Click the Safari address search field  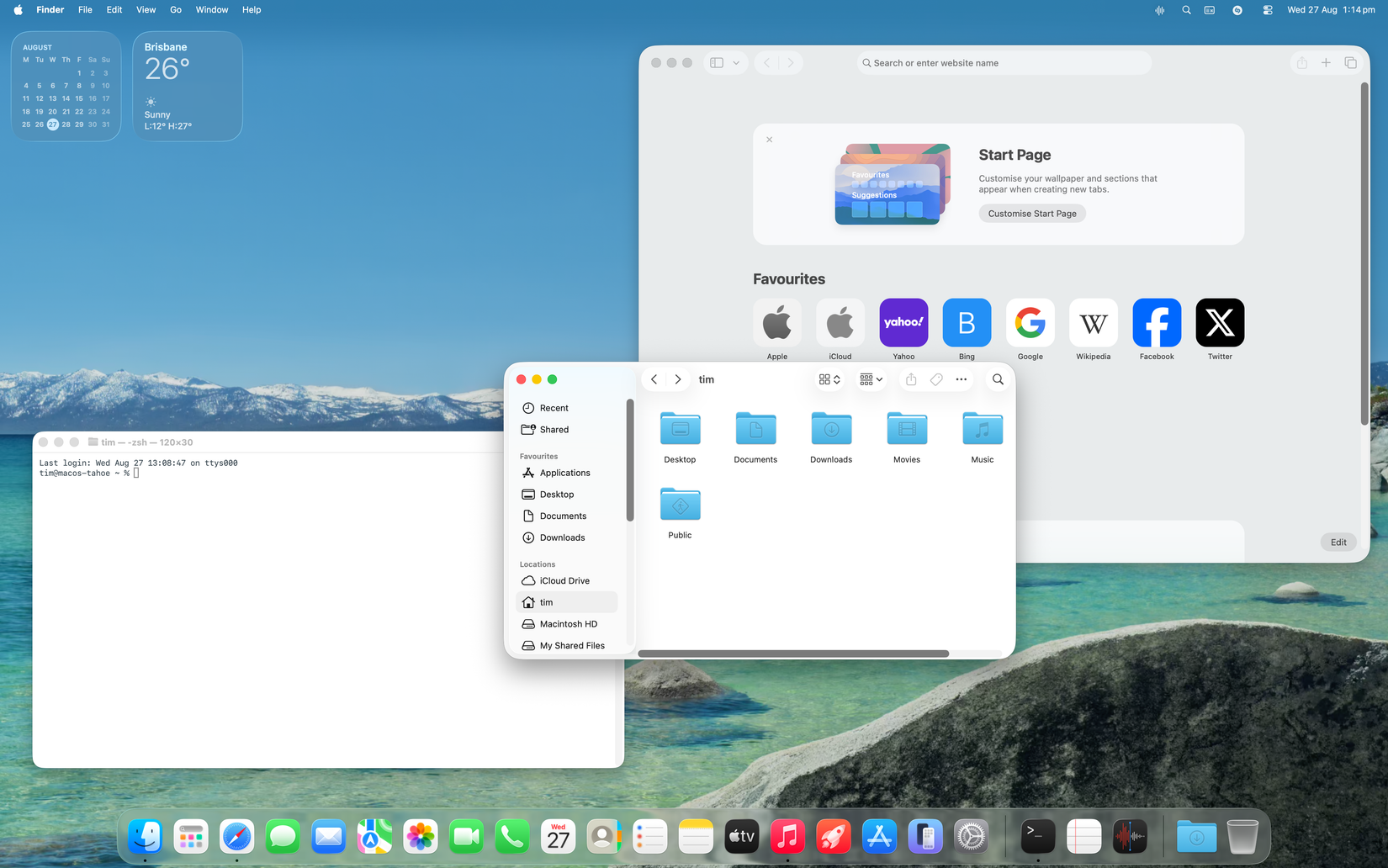(x=1004, y=62)
